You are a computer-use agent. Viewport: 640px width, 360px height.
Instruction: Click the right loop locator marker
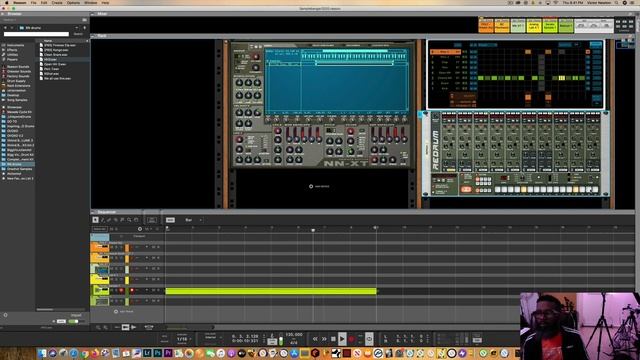click(x=376, y=228)
